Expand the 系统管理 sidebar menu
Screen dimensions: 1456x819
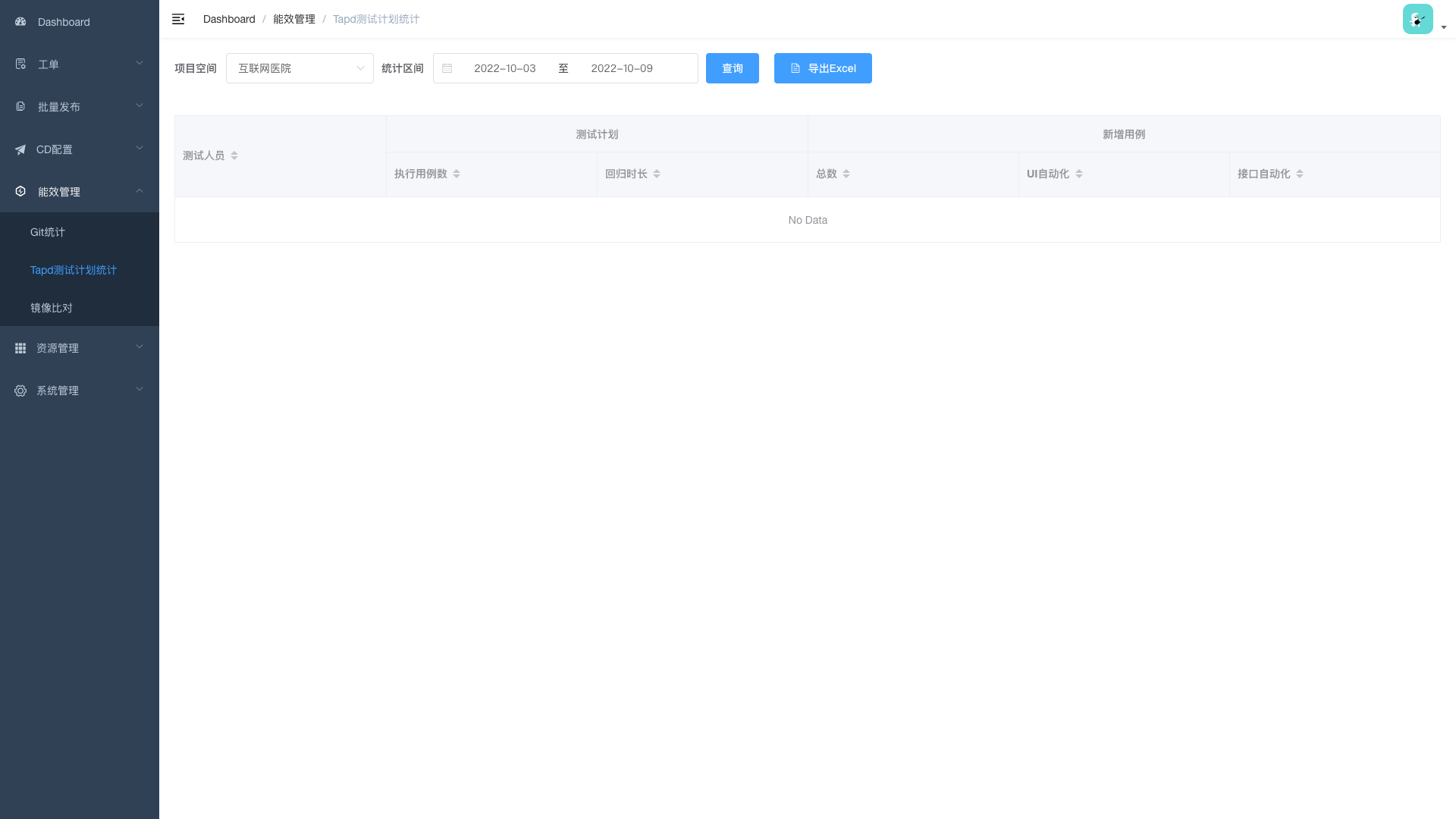click(79, 391)
